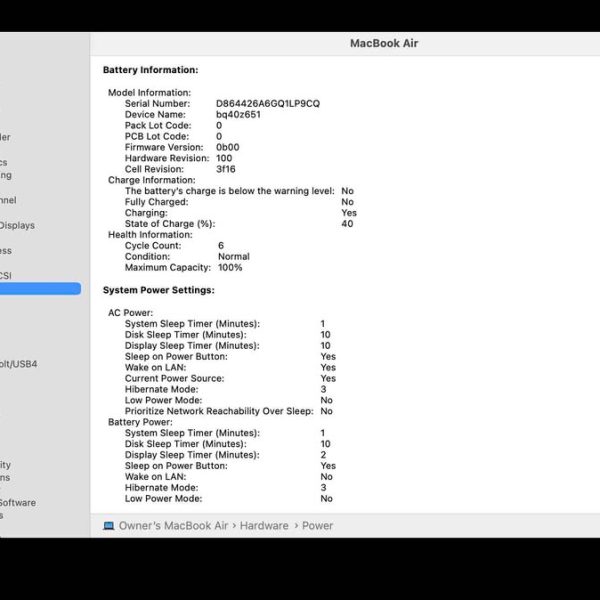Click device name value bq40z651
The height and width of the screenshot is (600, 600).
click(x=238, y=114)
